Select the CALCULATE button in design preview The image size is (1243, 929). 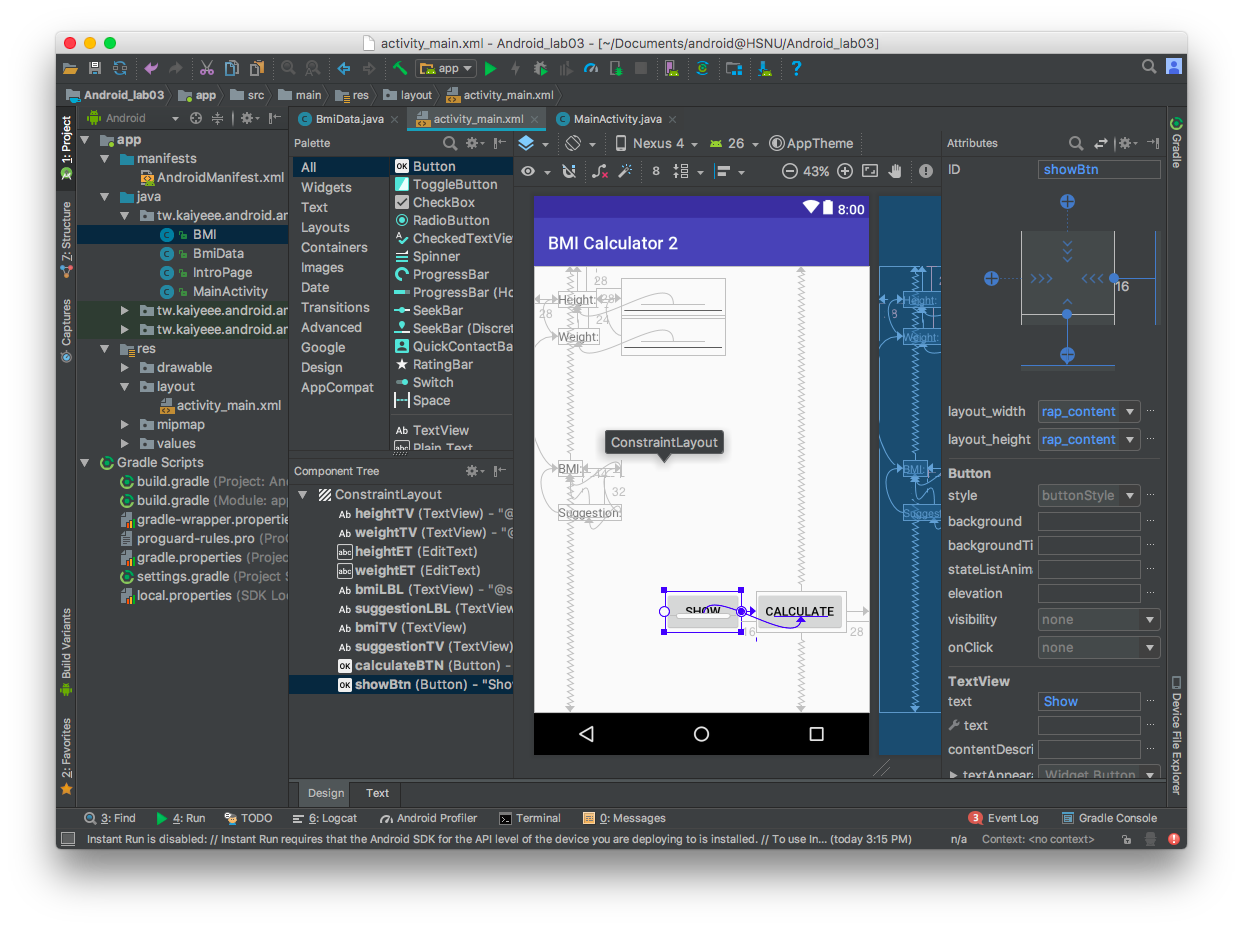tap(799, 611)
